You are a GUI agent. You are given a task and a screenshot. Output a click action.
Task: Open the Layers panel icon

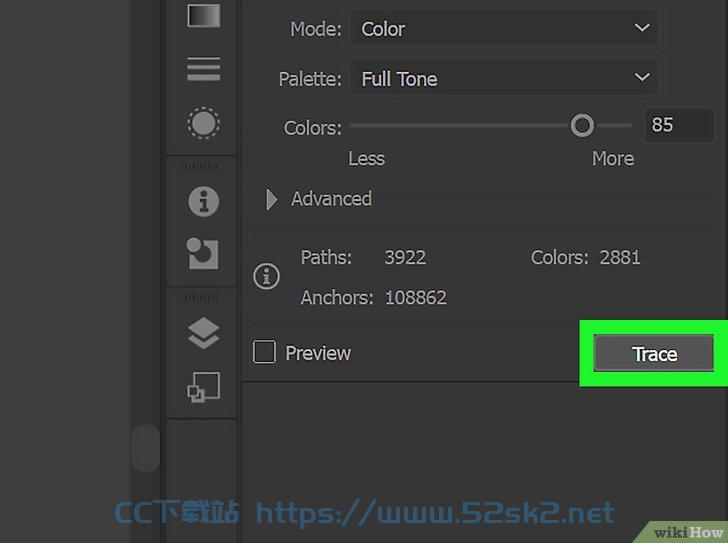203,333
